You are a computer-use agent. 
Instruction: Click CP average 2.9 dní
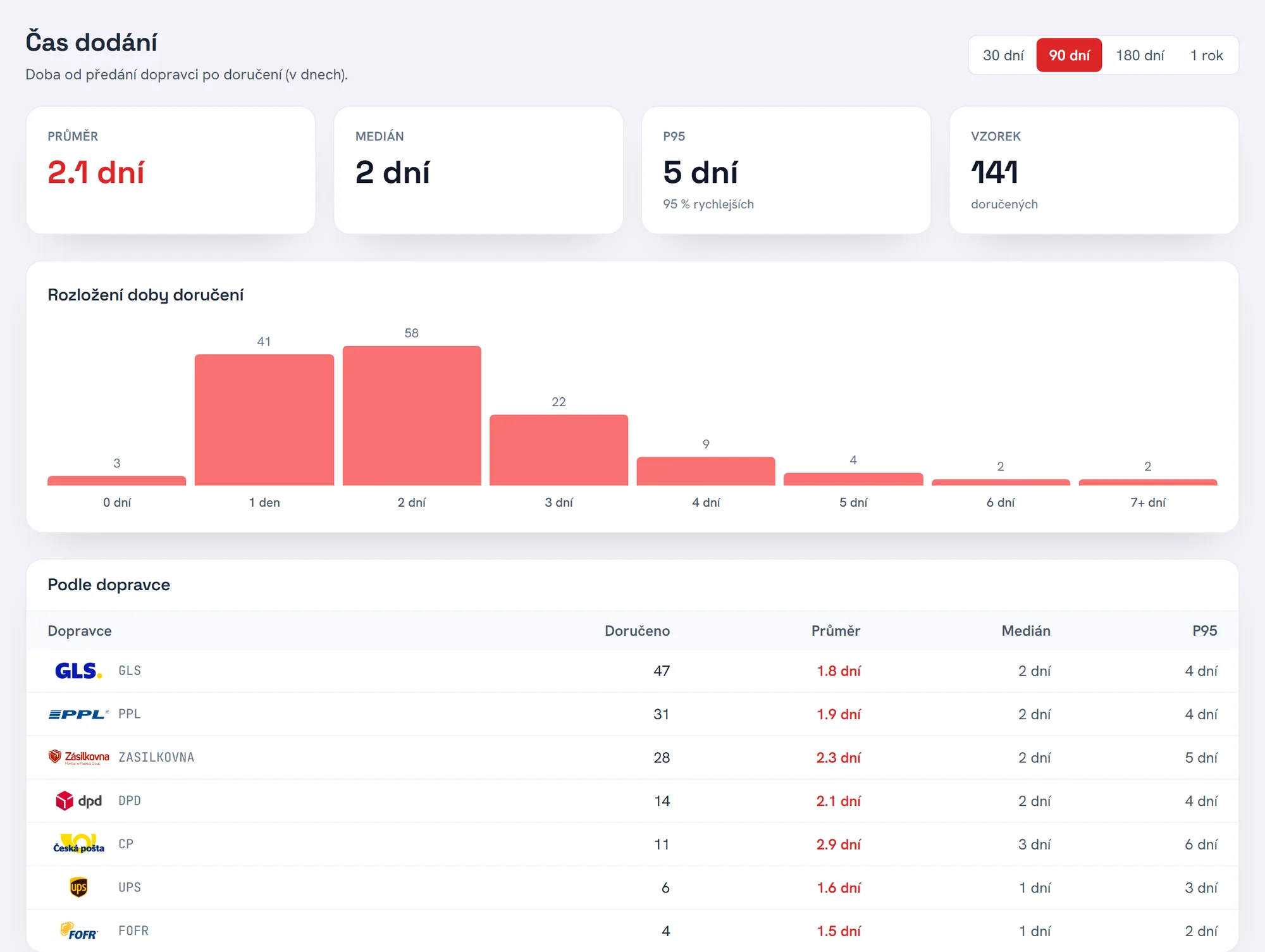pyautogui.click(x=839, y=844)
